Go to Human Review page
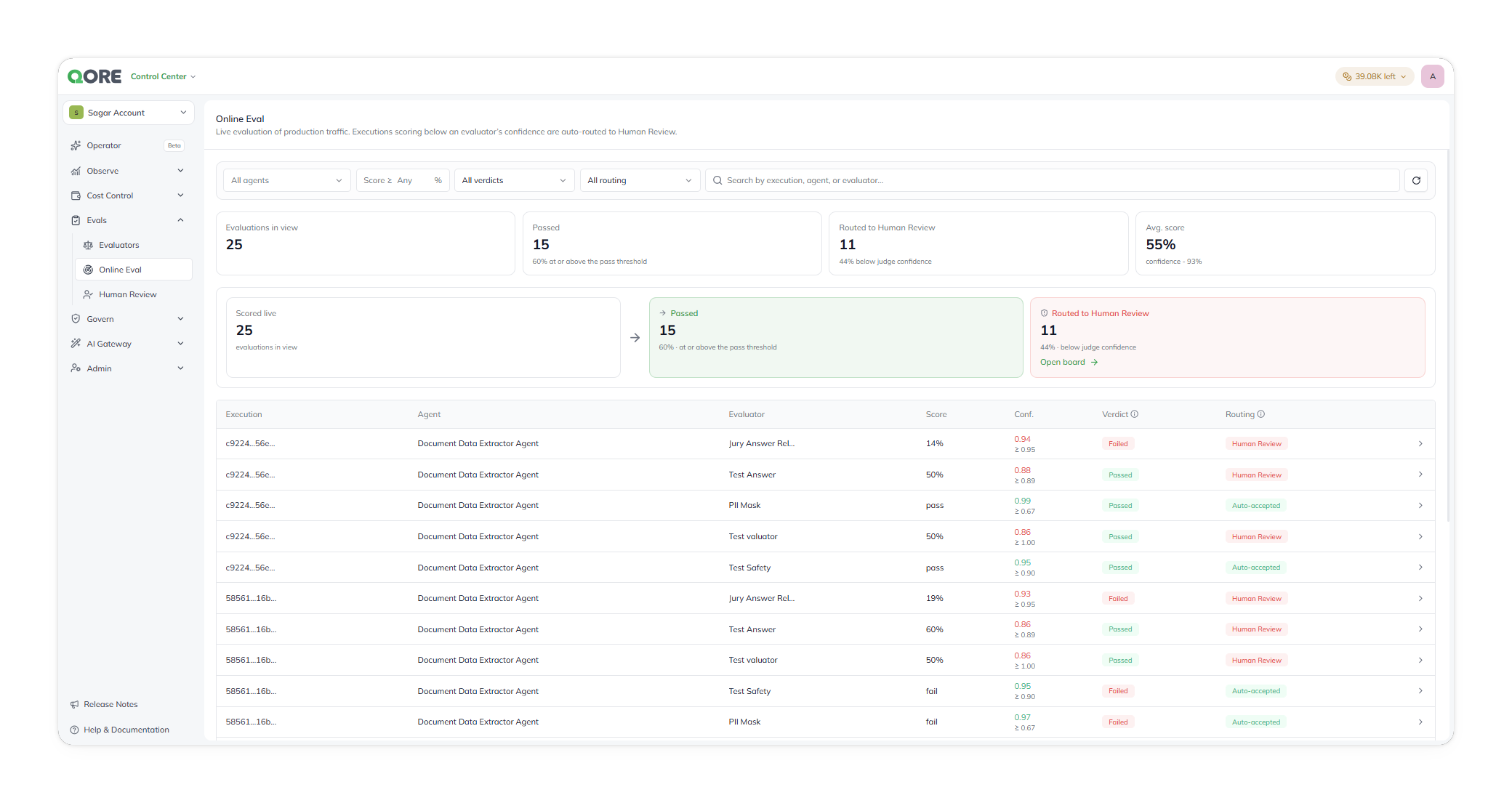 (x=134, y=294)
